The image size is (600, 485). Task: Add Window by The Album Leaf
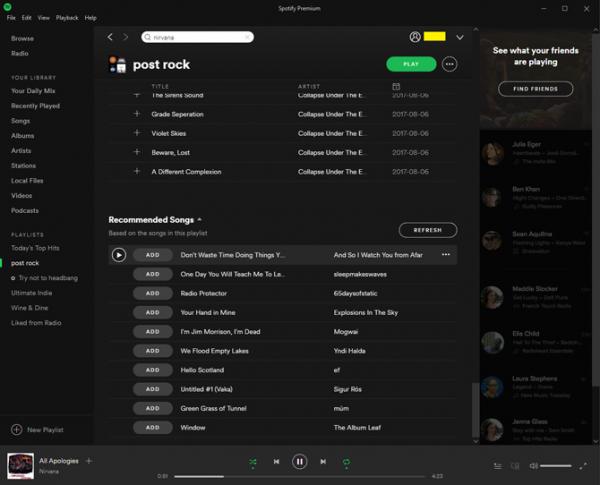[153, 427]
